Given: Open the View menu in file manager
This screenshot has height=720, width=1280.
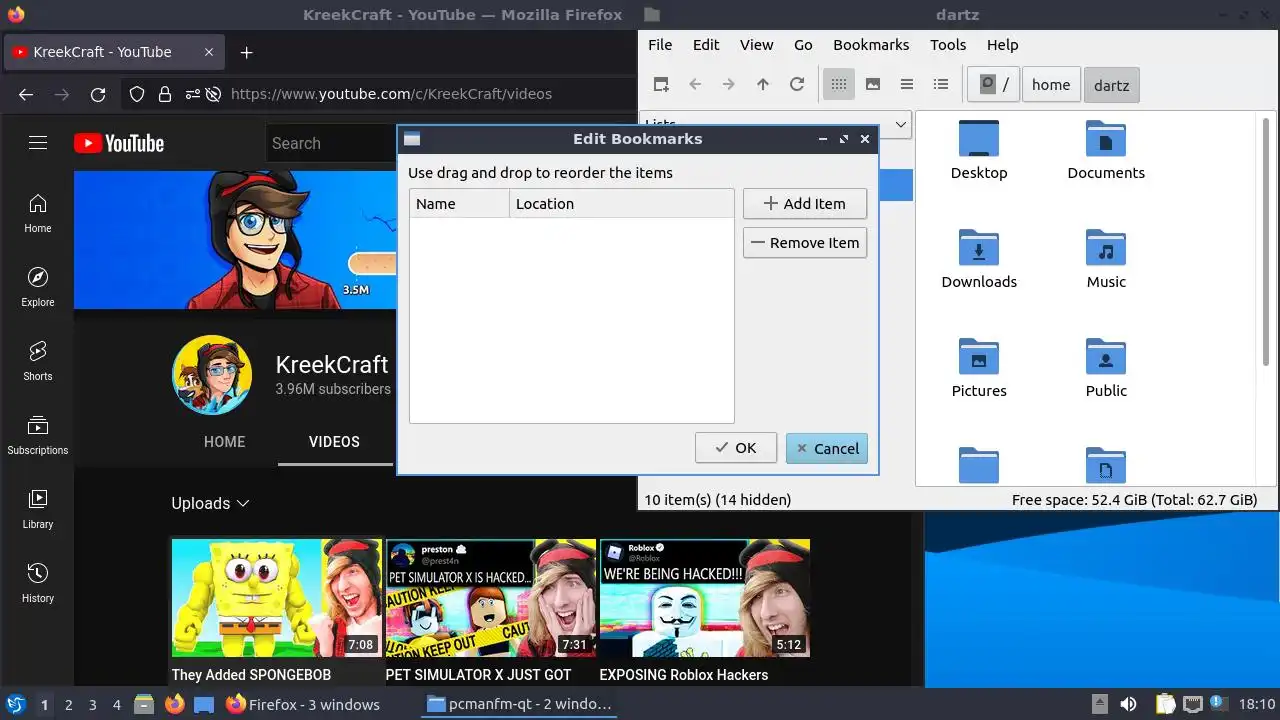Looking at the screenshot, I should tap(757, 45).
